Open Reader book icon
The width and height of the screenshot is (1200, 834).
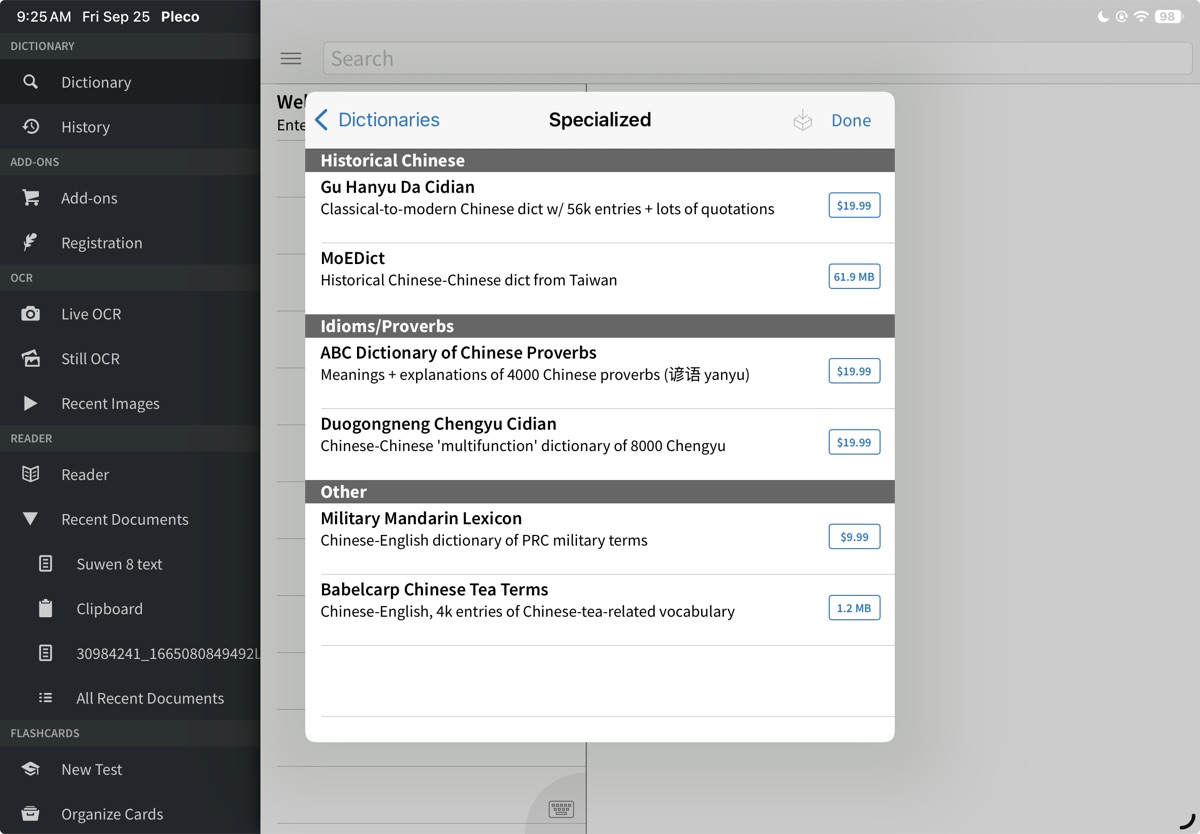(x=31, y=474)
